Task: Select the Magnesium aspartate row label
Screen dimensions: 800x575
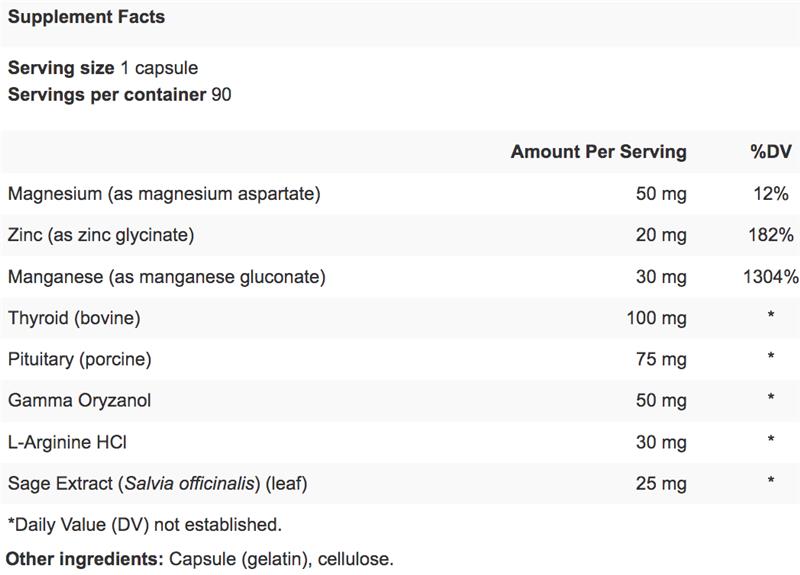Action: pos(164,194)
